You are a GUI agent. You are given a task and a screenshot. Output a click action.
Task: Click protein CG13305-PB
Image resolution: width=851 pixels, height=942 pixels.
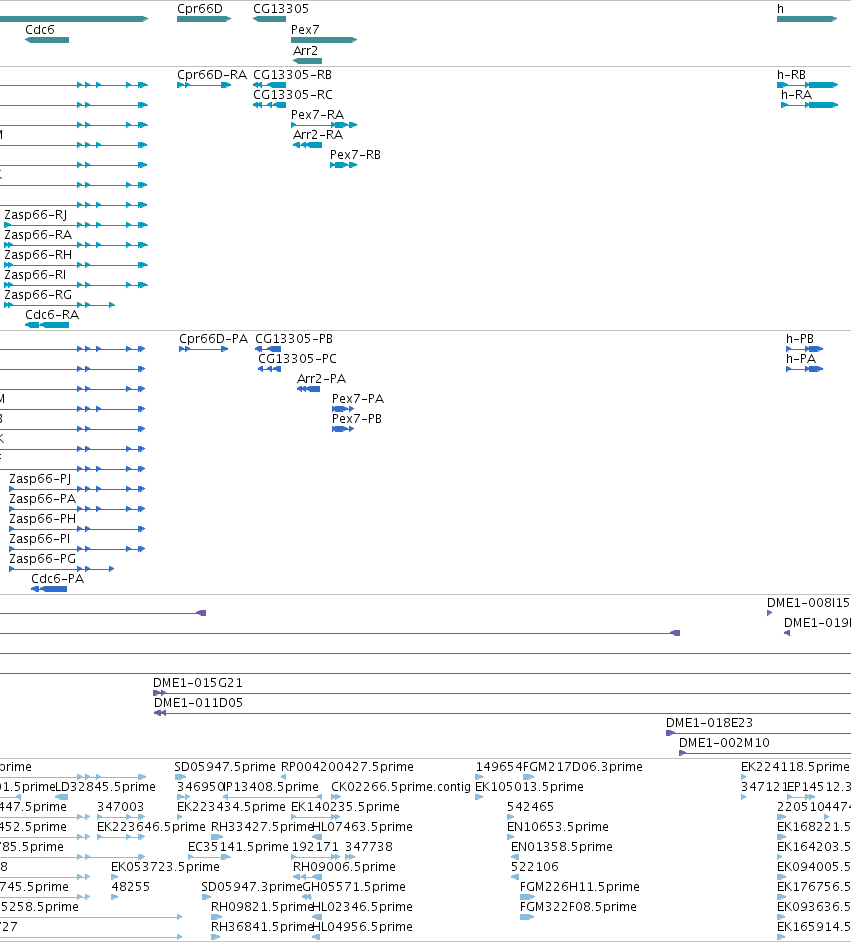pos(268,349)
